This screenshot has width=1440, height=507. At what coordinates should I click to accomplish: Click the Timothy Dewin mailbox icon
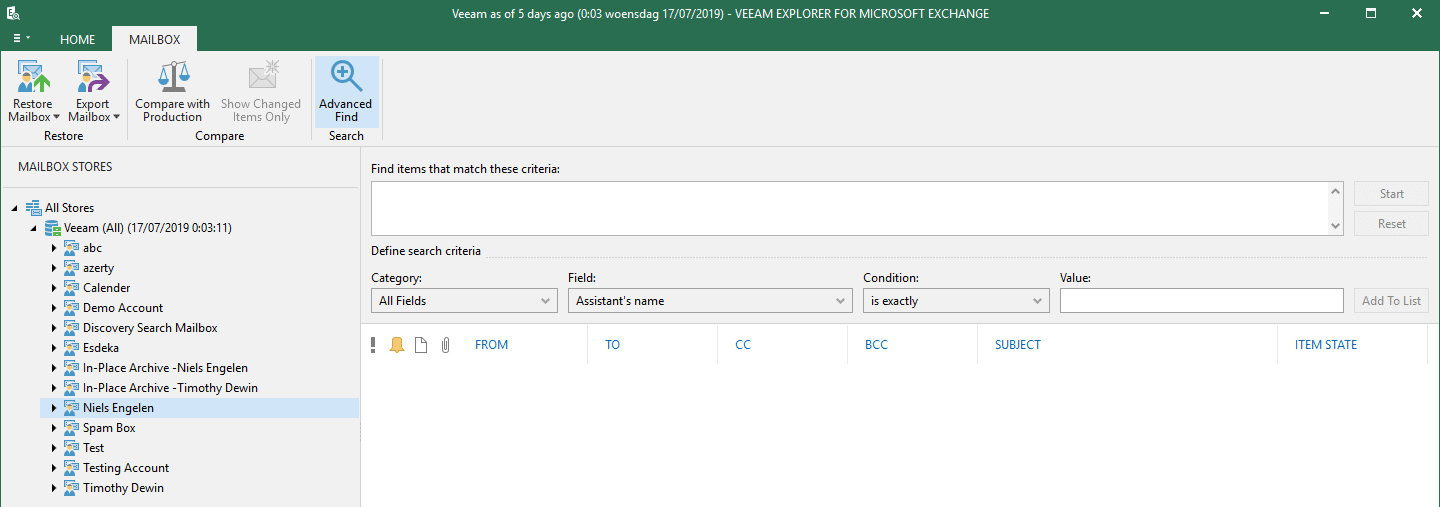71,488
